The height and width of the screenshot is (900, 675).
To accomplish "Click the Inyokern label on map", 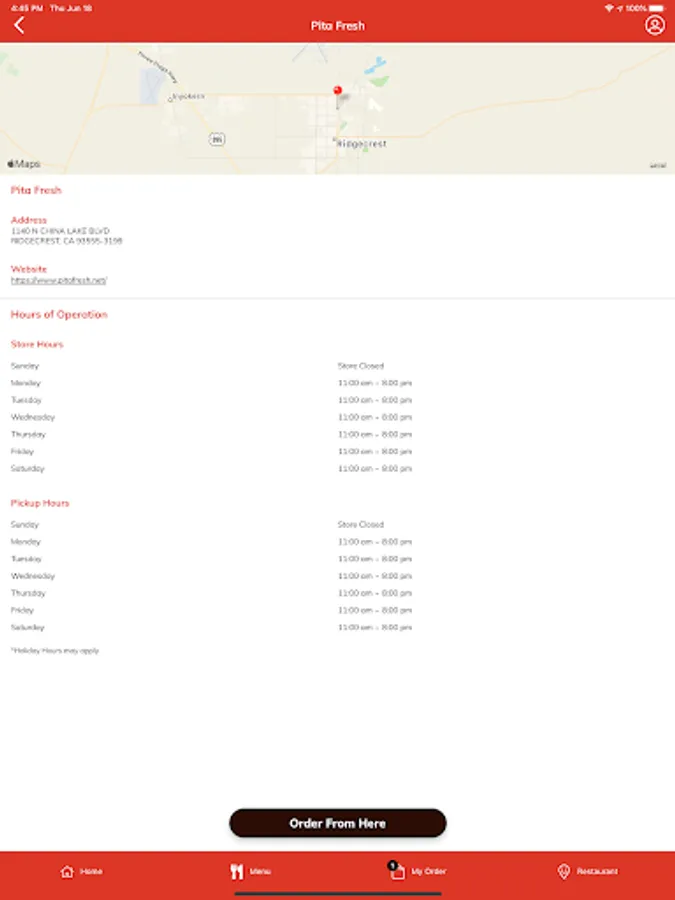I will 189,96.
